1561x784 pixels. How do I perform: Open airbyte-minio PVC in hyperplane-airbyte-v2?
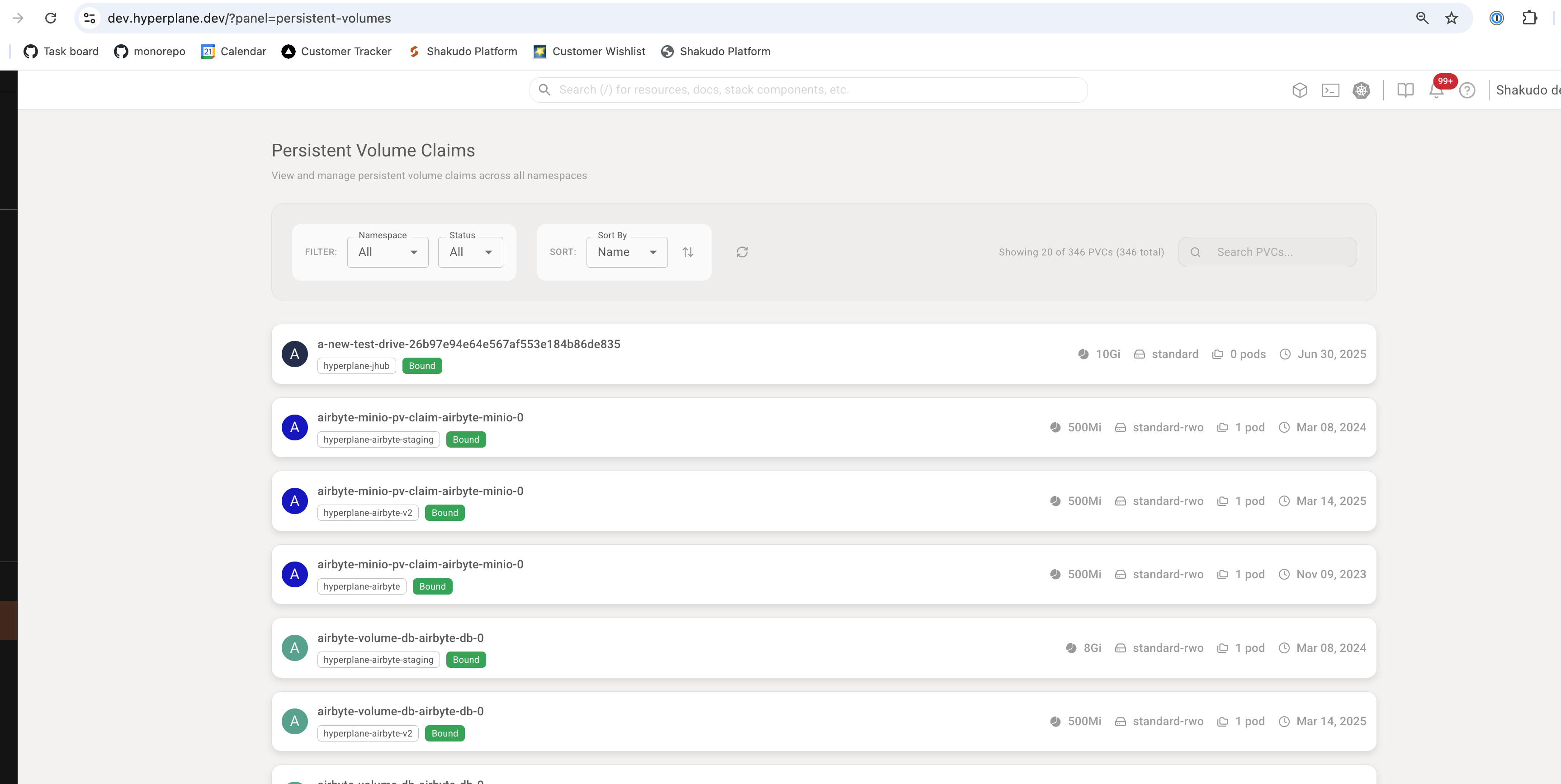823,501
